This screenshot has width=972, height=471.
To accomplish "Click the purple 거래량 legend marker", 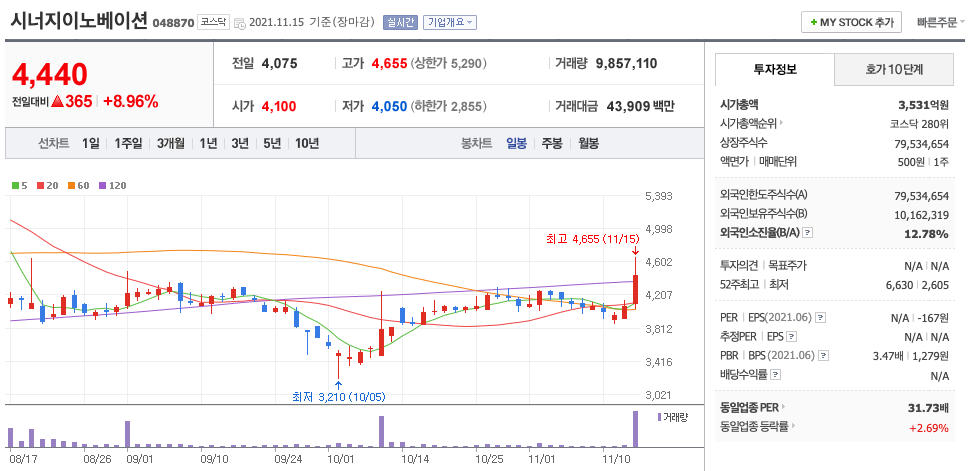I will (x=659, y=417).
